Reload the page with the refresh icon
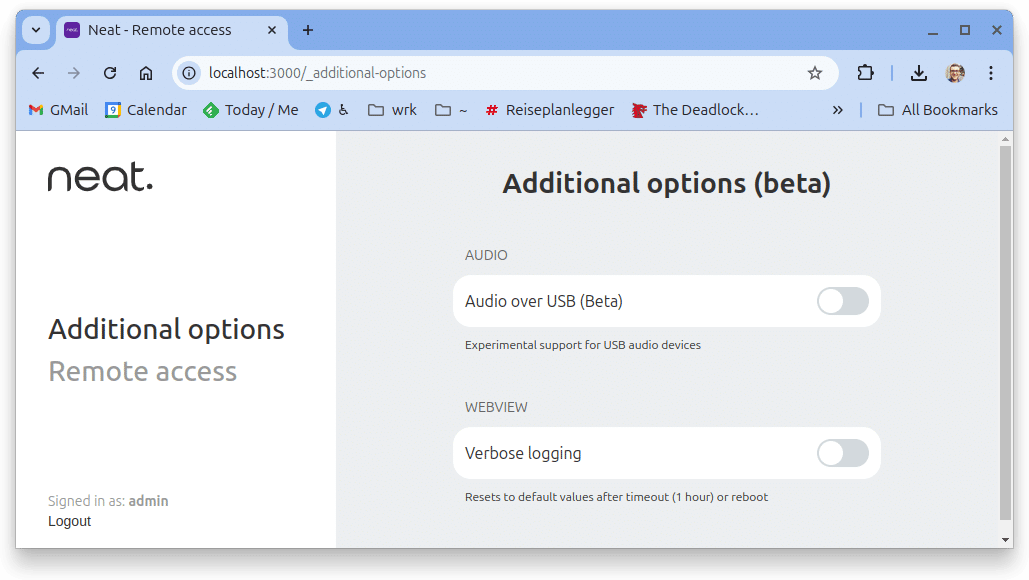The height and width of the screenshot is (580, 1029). point(110,73)
